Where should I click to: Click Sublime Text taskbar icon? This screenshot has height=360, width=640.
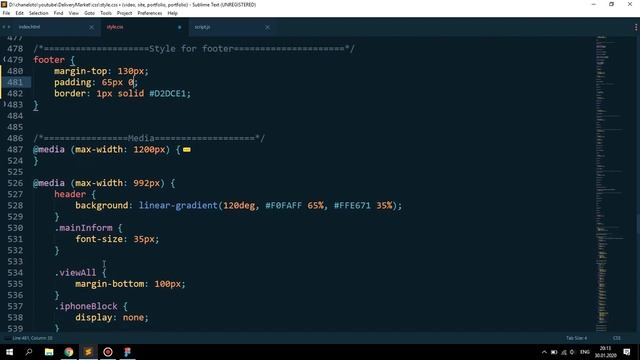coord(88,352)
